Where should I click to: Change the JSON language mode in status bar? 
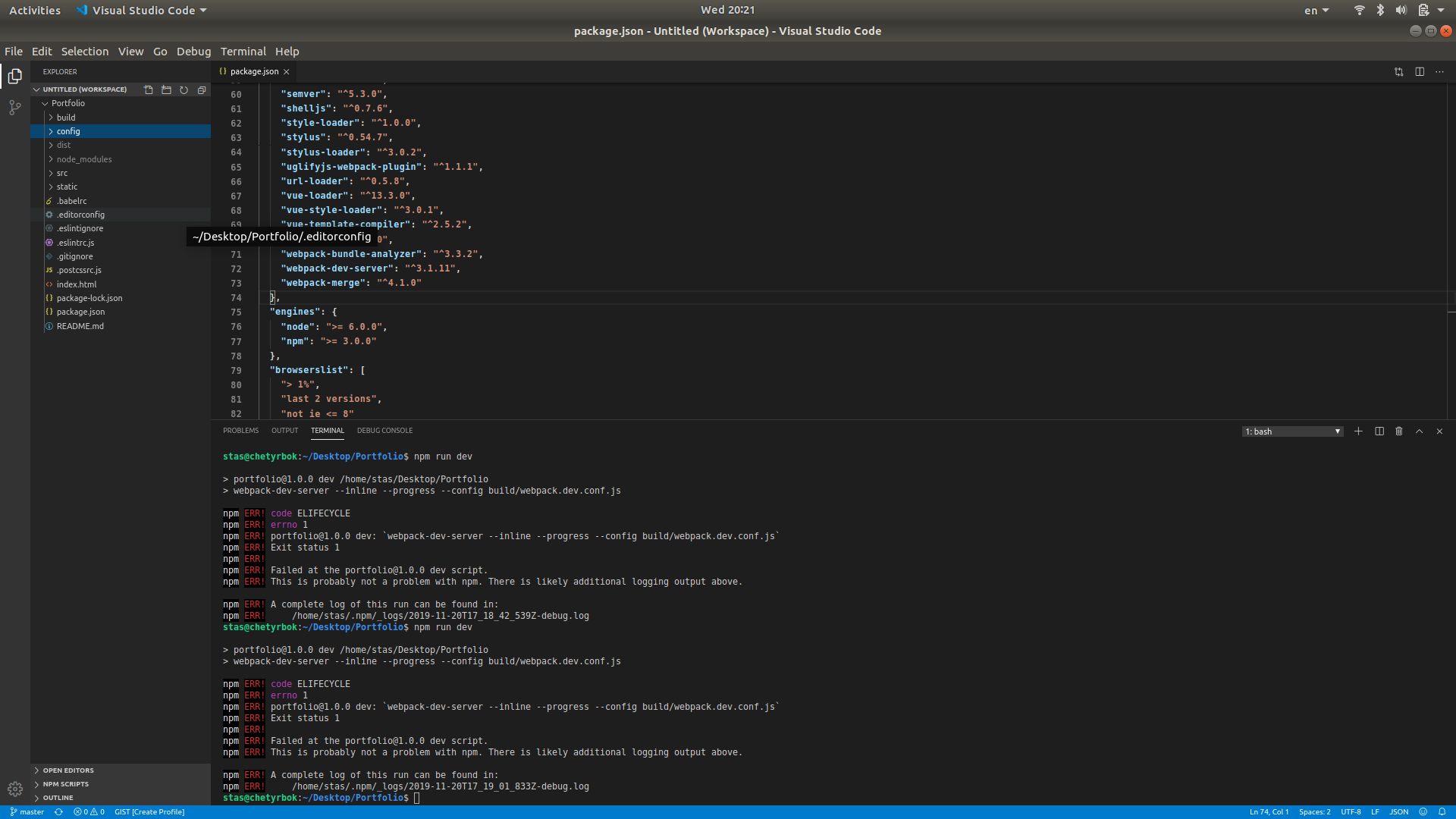click(1398, 812)
